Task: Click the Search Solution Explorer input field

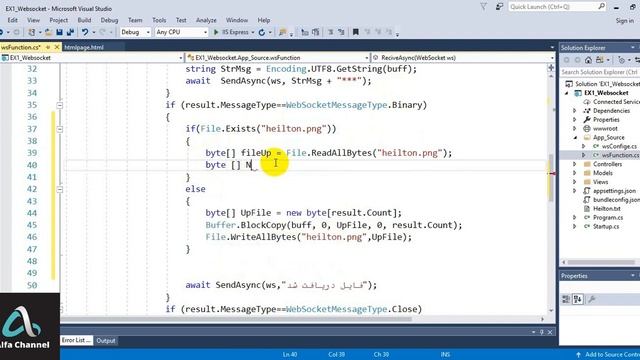Action: pos(599,72)
